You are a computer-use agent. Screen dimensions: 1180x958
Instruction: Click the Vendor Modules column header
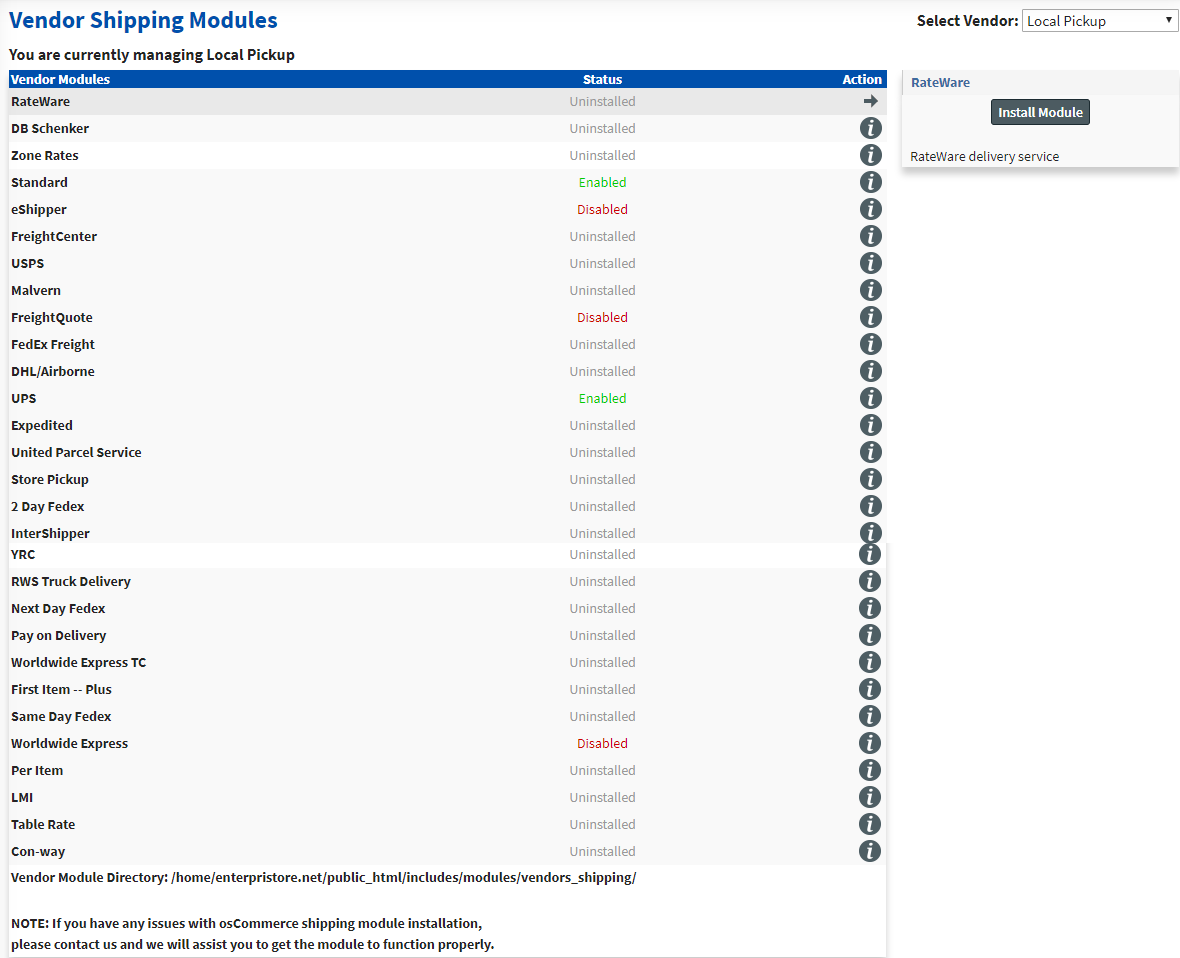pos(60,79)
